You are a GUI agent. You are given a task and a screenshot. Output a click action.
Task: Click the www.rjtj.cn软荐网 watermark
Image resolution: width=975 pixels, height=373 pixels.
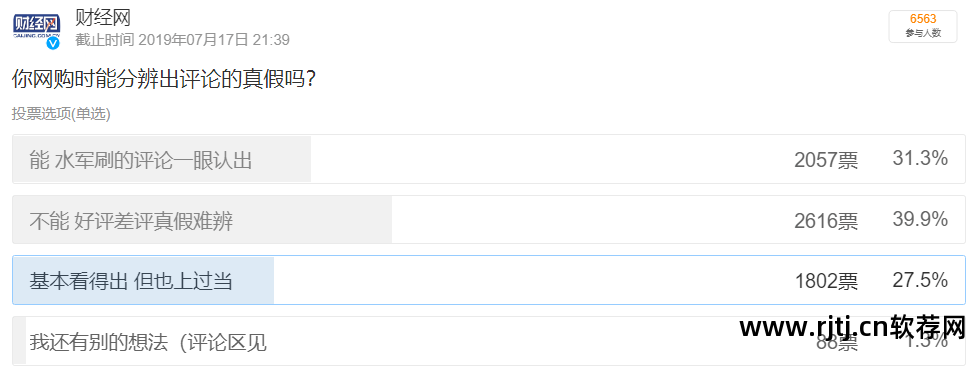(x=852, y=327)
